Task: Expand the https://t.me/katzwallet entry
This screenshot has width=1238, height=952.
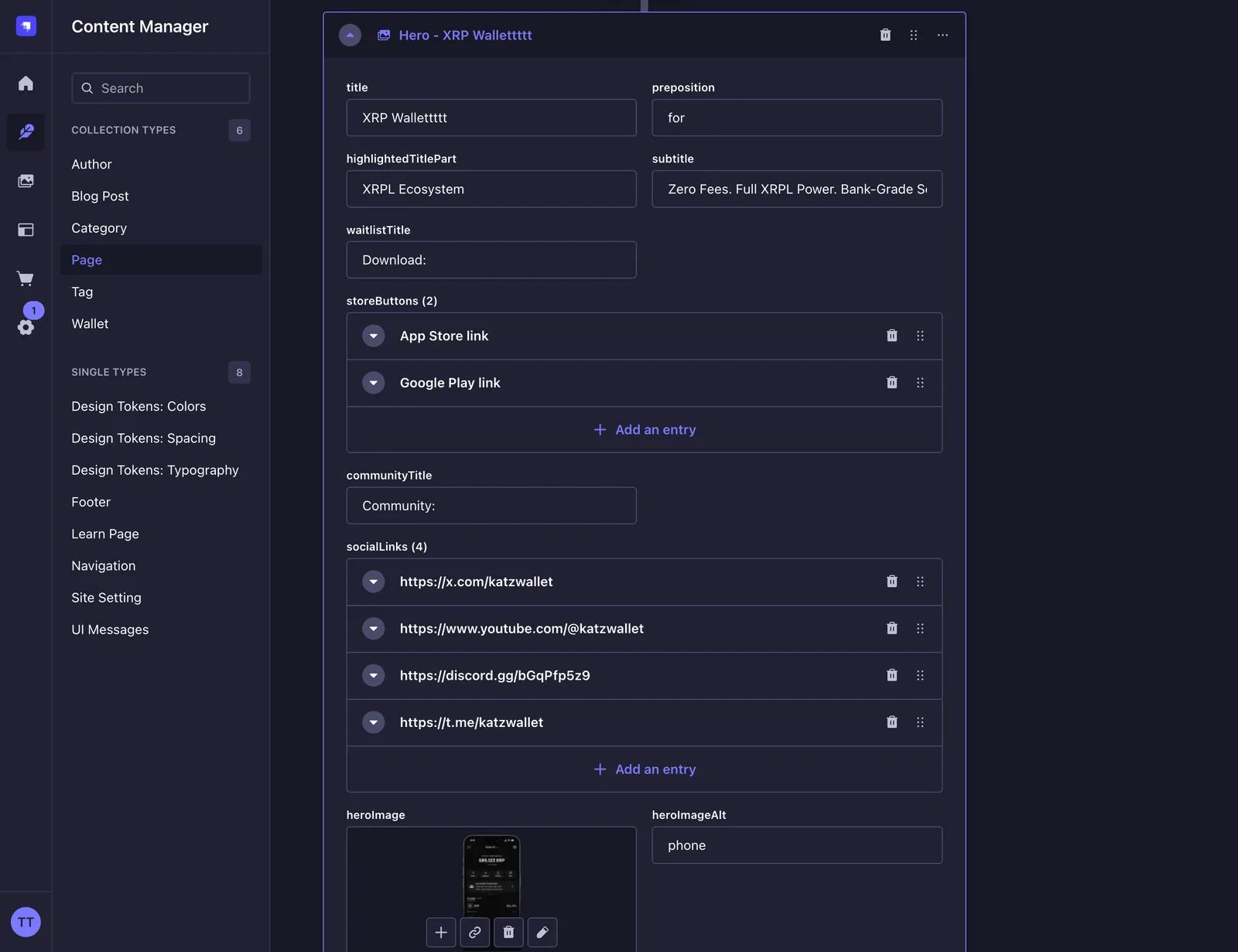Action: click(x=374, y=722)
